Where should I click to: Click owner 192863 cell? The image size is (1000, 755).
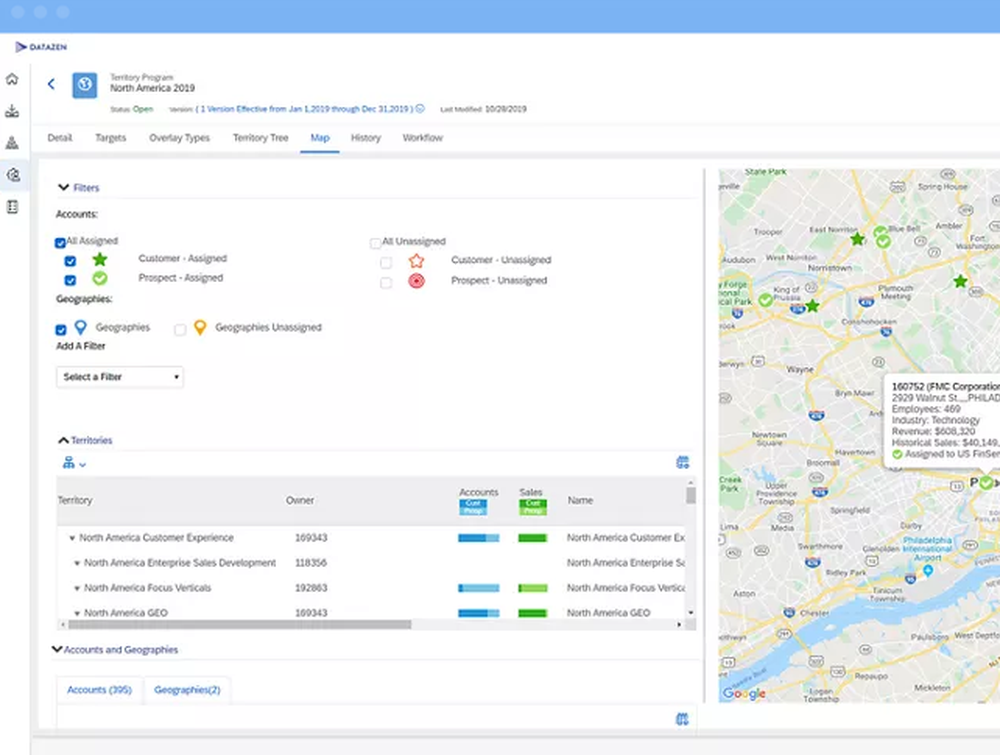(311, 588)
